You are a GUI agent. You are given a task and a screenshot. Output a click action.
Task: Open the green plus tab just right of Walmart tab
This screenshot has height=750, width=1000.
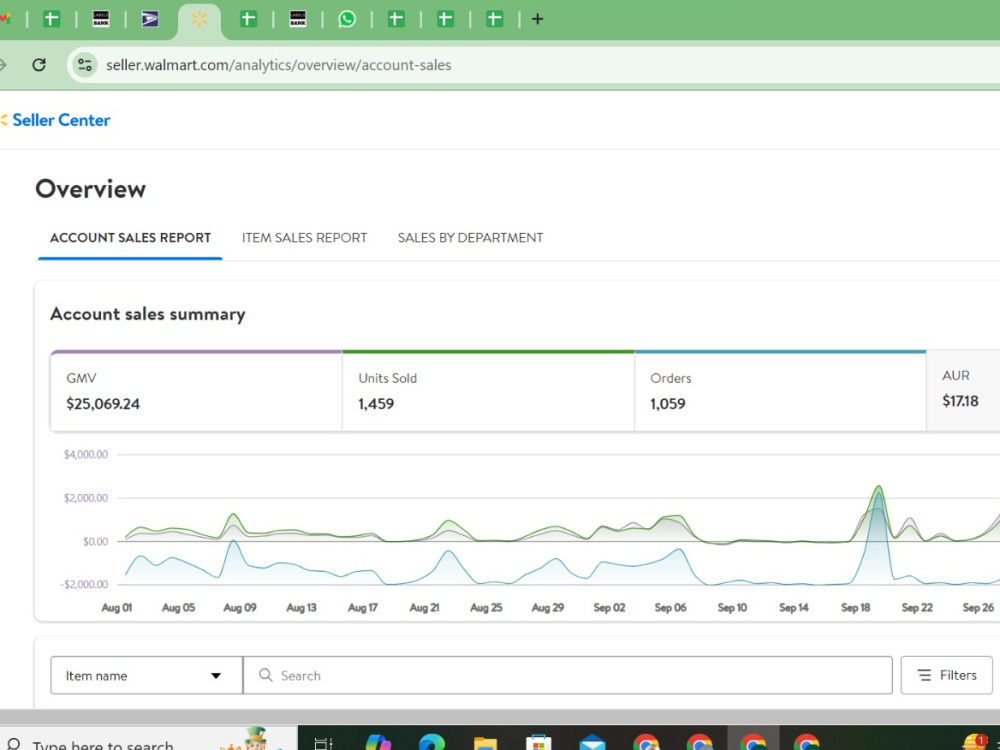click(249, 19)
